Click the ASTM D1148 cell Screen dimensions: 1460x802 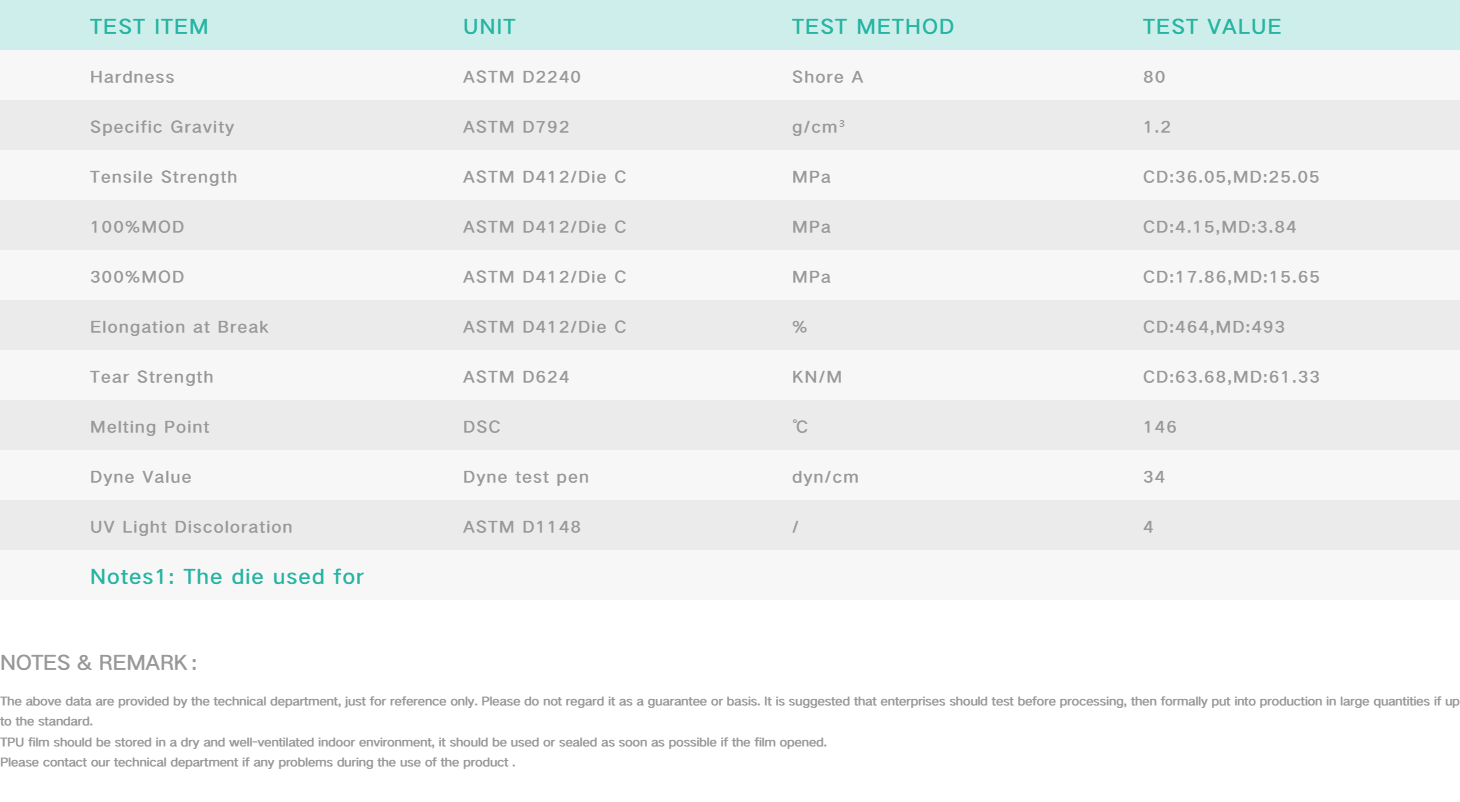coord(521,527)
